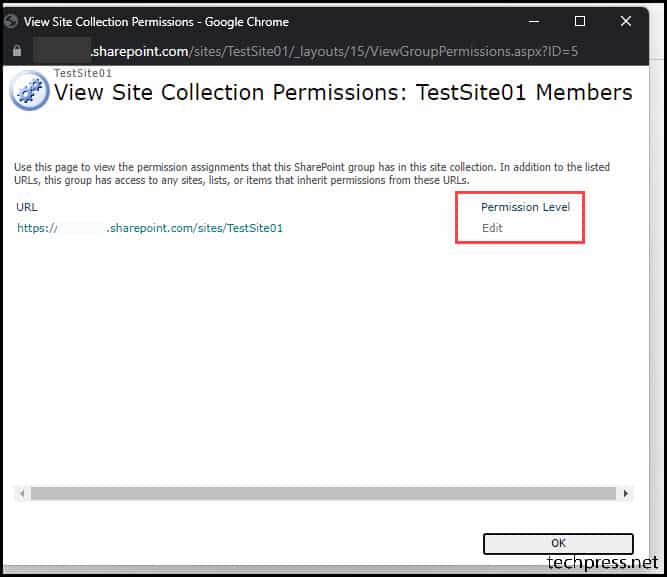Open the TestSite01 site URL link
This screenshot has width=667, height=577.
150,228
